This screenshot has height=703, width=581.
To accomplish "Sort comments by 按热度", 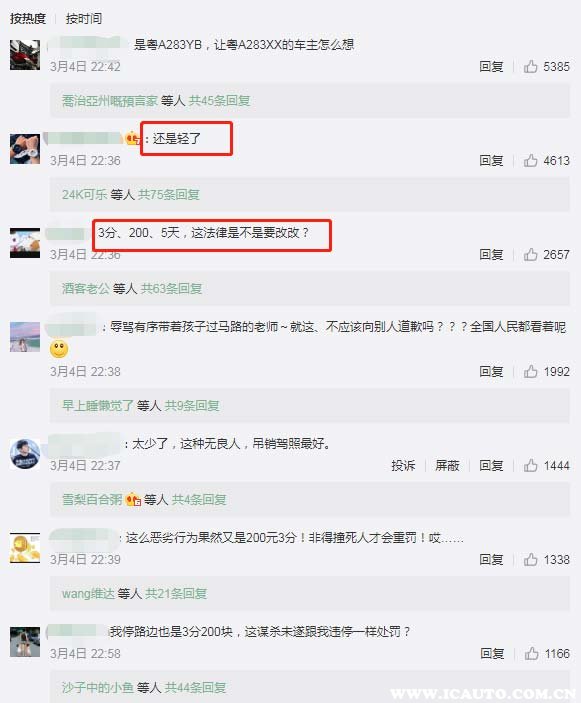I will point(28,18).
